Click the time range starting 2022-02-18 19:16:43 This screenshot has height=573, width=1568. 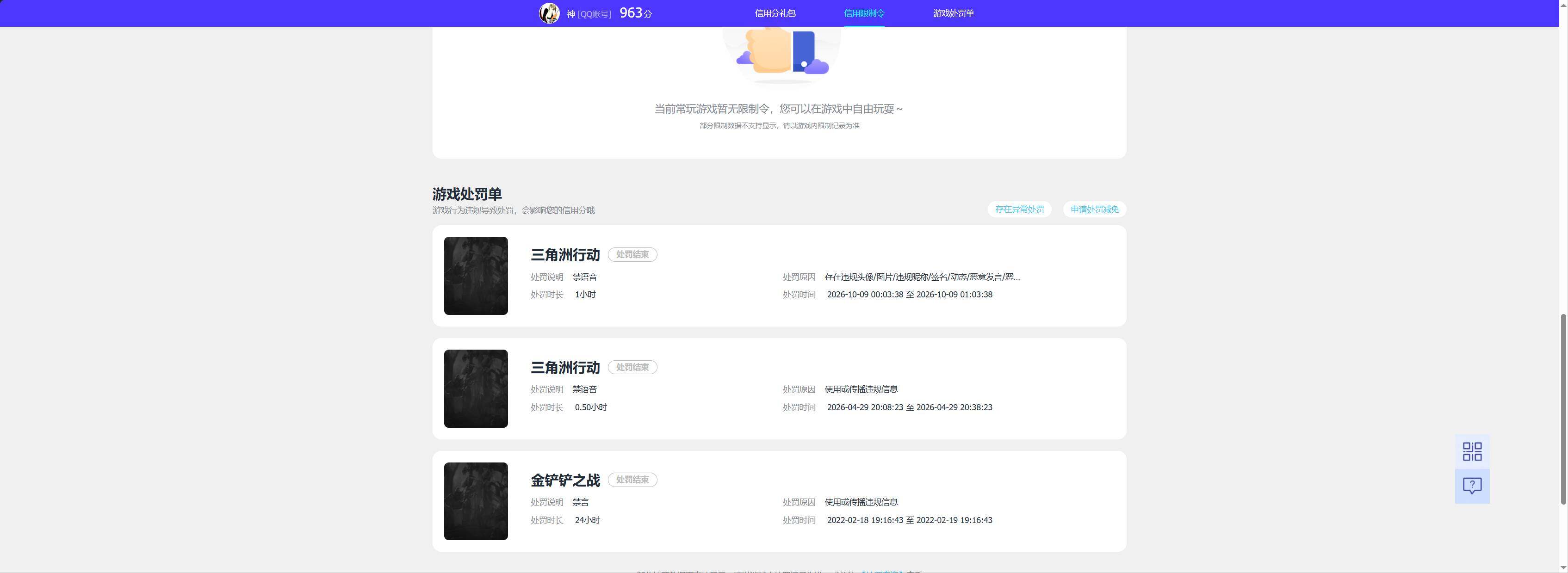click(x=910, y=520)
